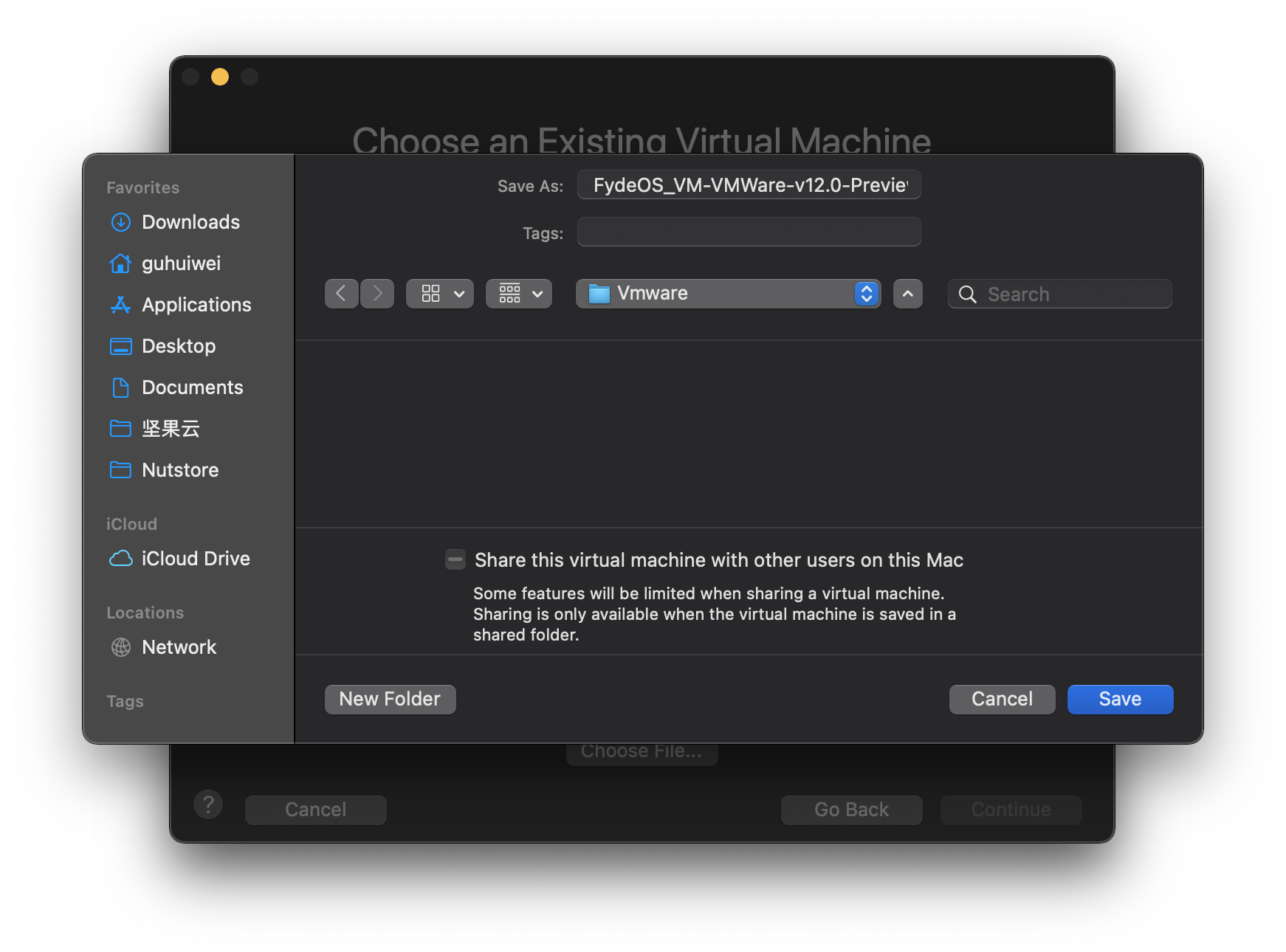
Task: Click the Save button
Action: click(x=1120, y=699)
